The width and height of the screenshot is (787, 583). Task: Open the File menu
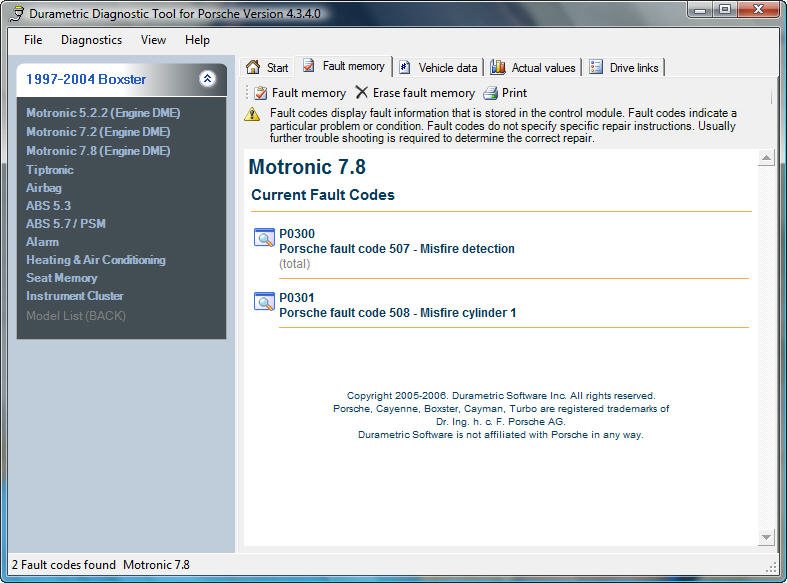point(33,40)
